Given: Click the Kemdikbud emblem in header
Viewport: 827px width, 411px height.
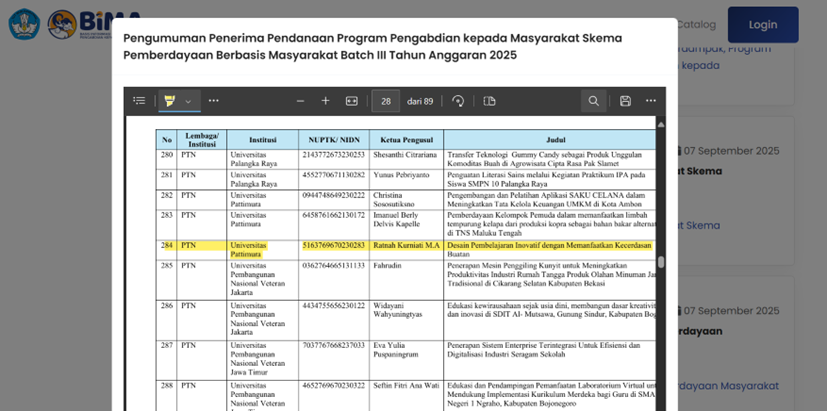Looking at the screenshot, I should (24, 24).
